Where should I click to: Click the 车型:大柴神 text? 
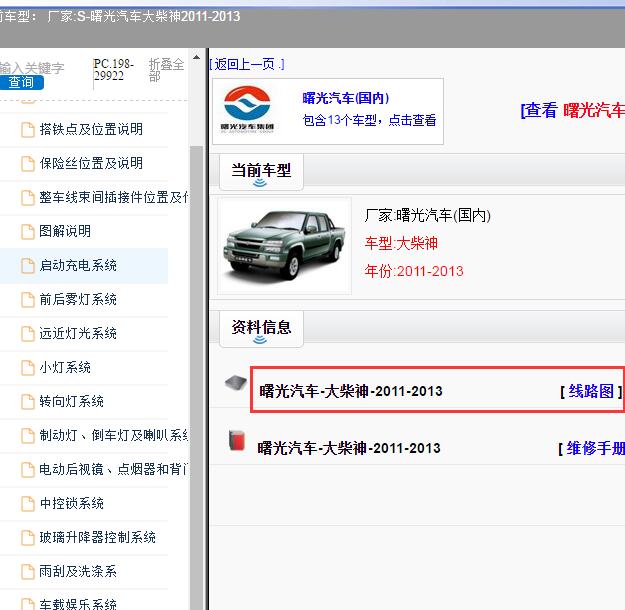[x=401, y=243]
